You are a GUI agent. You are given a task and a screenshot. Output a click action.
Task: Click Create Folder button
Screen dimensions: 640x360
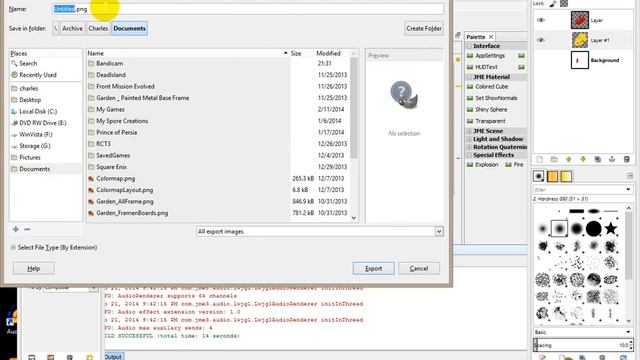click(x=424, y=28)
